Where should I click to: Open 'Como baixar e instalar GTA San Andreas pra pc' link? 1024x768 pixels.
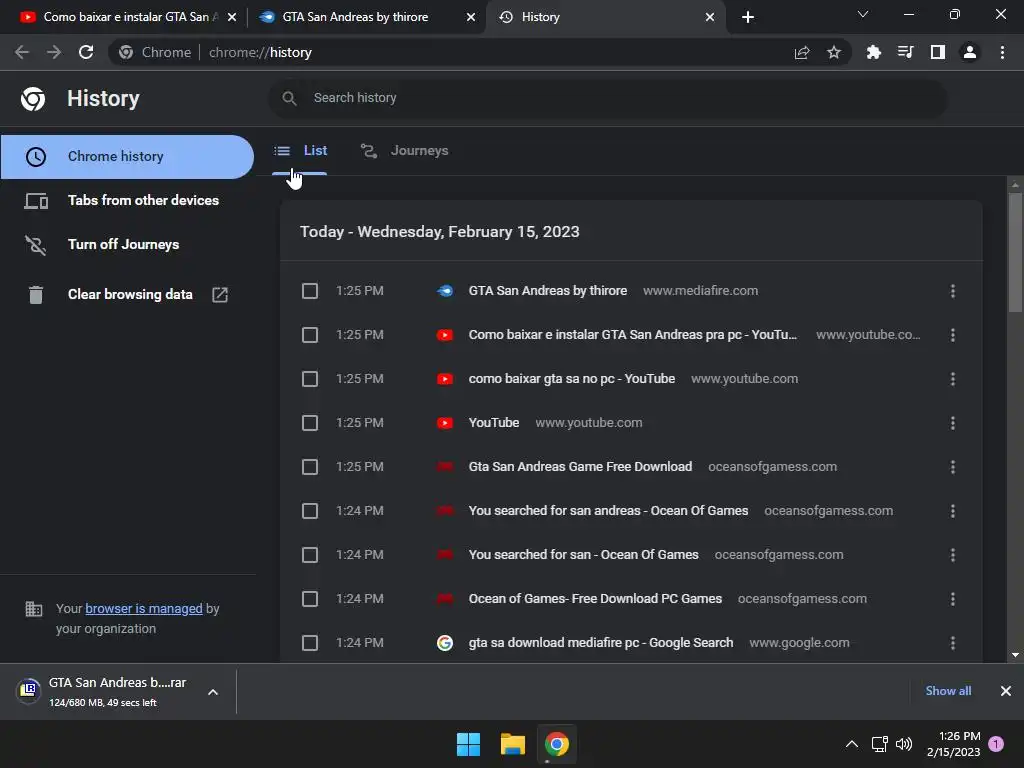pos(632,335)
